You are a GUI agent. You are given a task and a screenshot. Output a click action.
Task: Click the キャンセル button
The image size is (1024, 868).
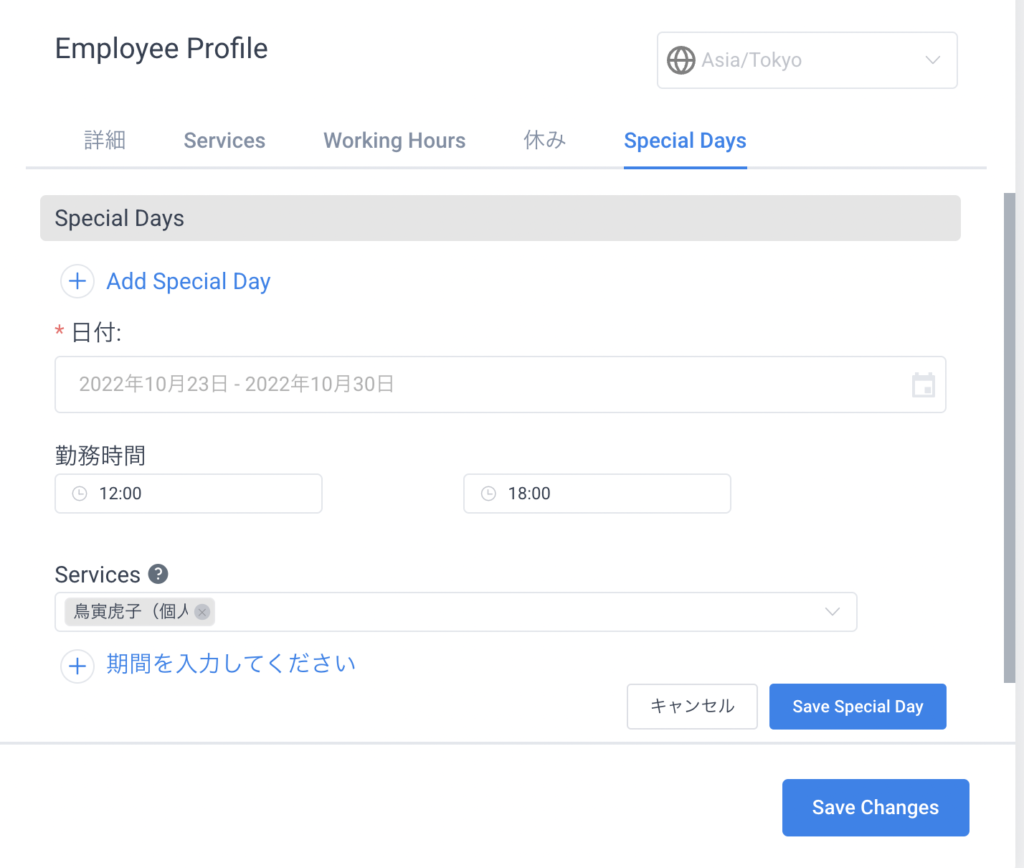point(692,707)
